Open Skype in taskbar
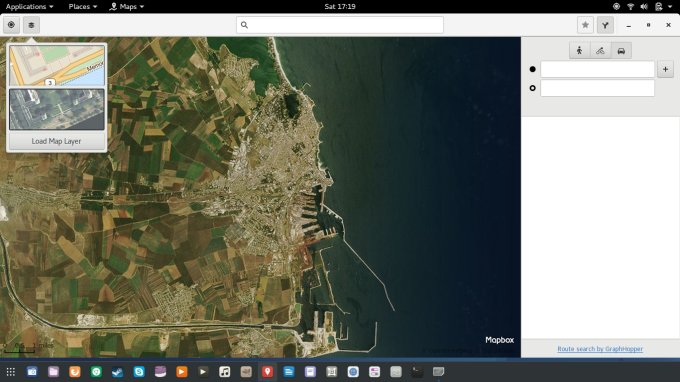 click(x=139, y=372)
